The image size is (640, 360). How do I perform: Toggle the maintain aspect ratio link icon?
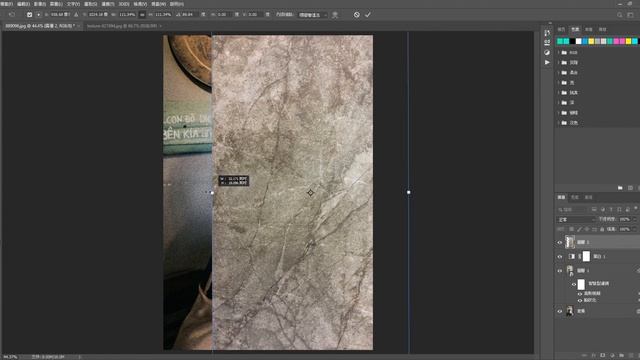point(142,15)
